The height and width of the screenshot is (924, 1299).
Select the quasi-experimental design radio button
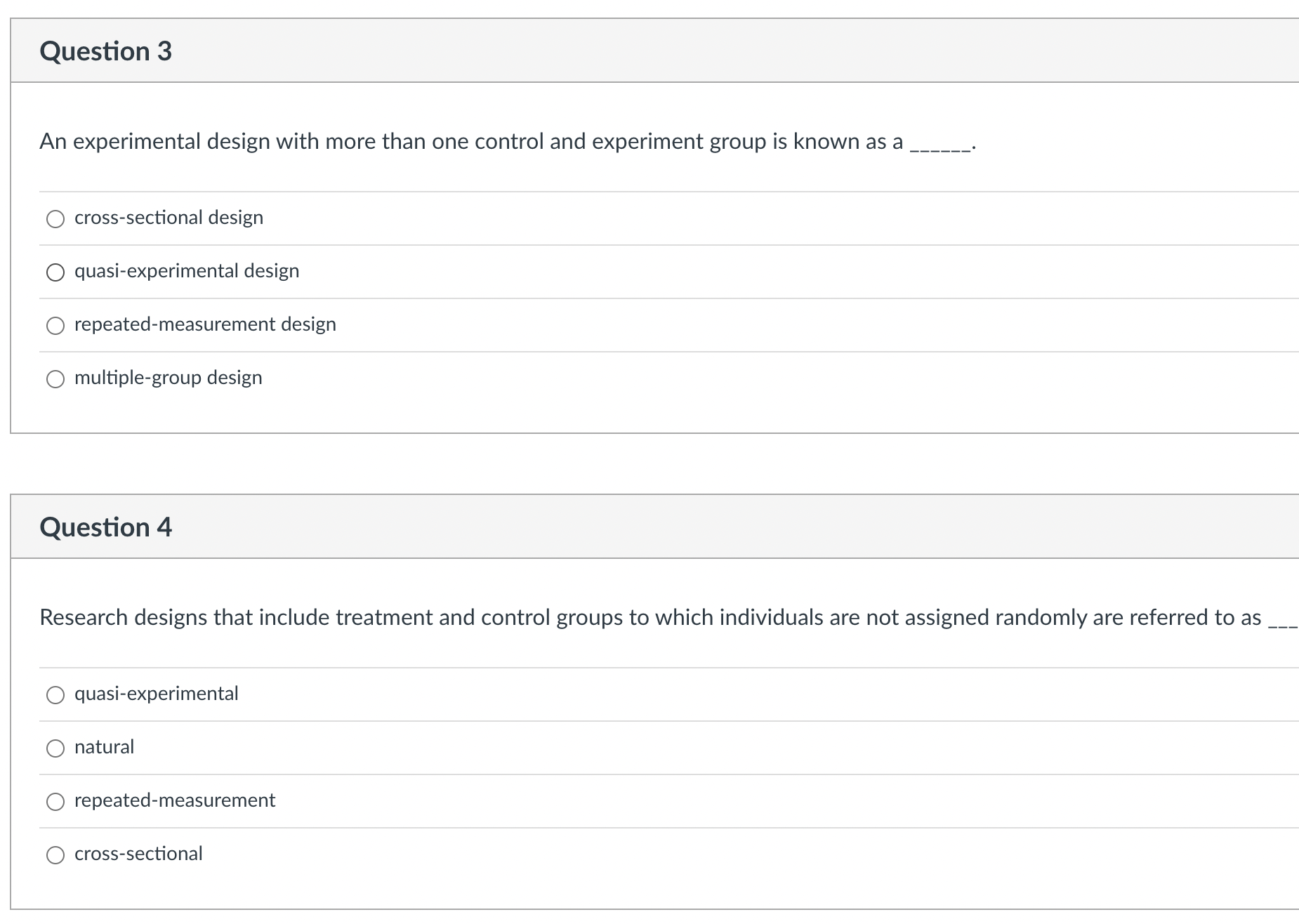tap(55, 272)
